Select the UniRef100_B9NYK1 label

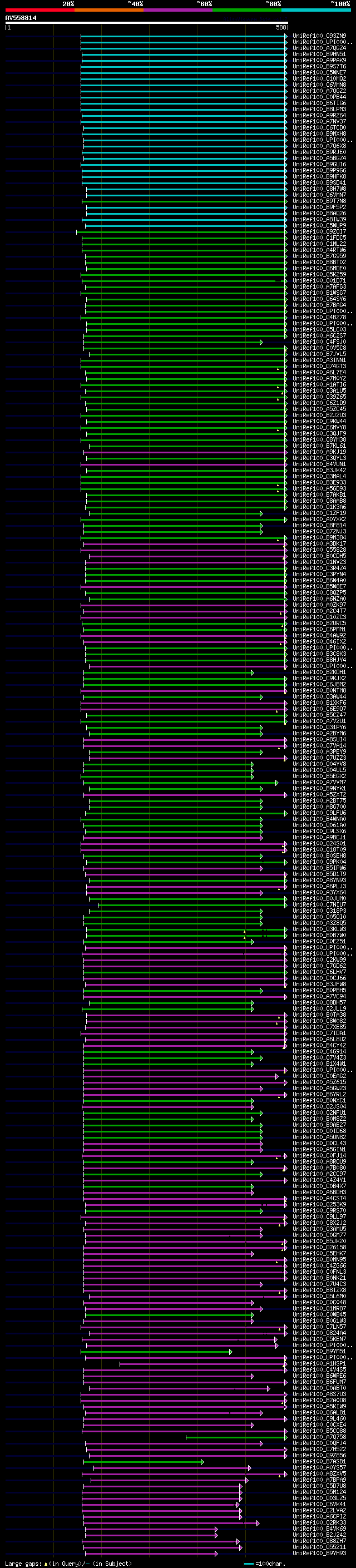[x=319, y=789]
